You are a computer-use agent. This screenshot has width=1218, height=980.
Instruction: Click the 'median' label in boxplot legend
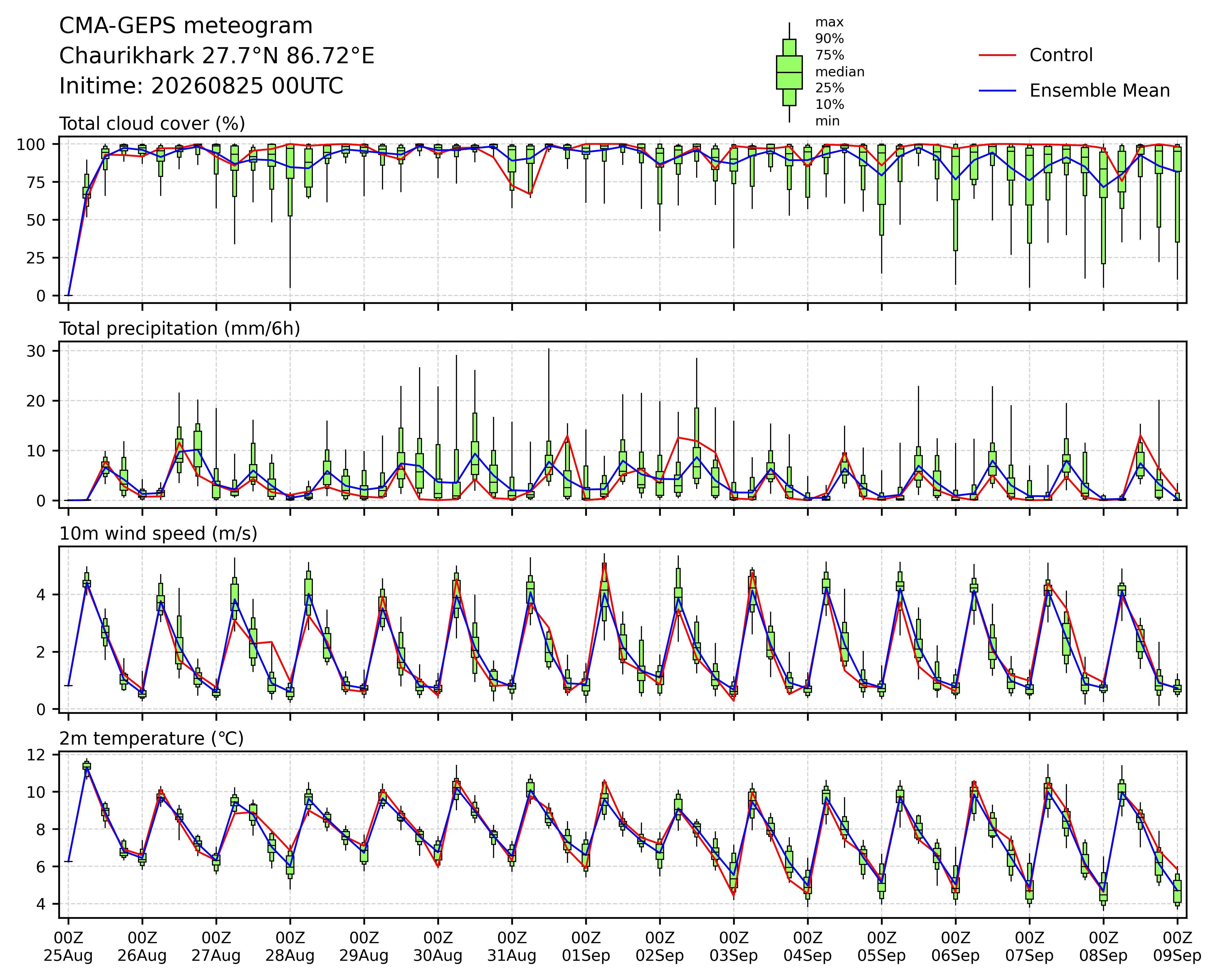[839, 72]
